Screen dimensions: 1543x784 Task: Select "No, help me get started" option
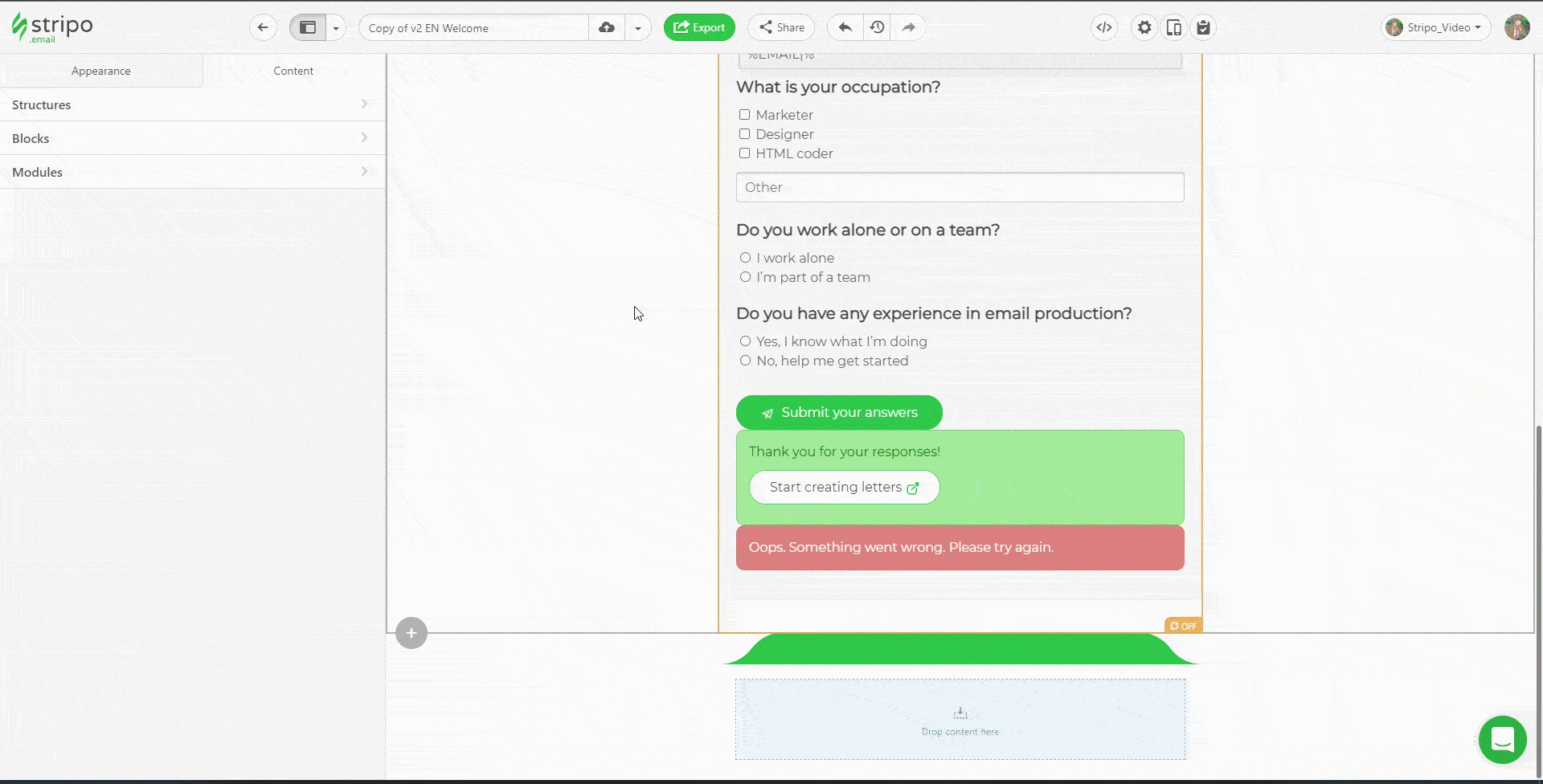745,361
